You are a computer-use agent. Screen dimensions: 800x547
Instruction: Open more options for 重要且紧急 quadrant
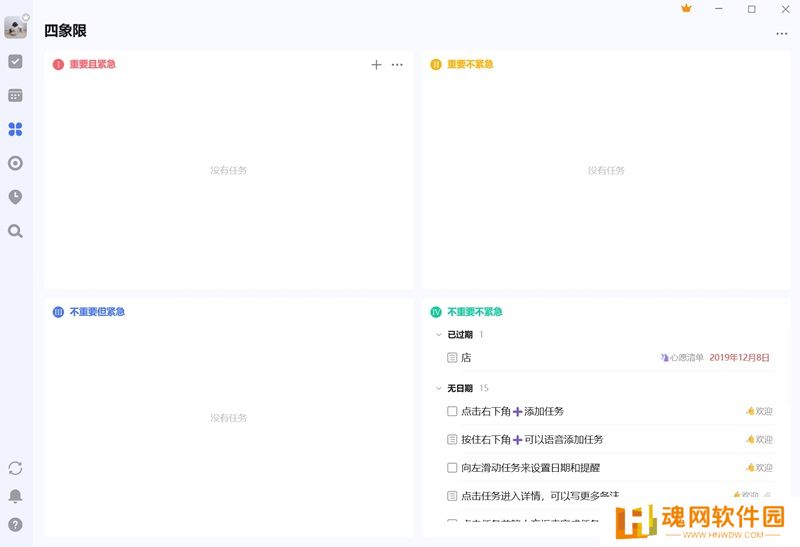(x=397, y=65)
